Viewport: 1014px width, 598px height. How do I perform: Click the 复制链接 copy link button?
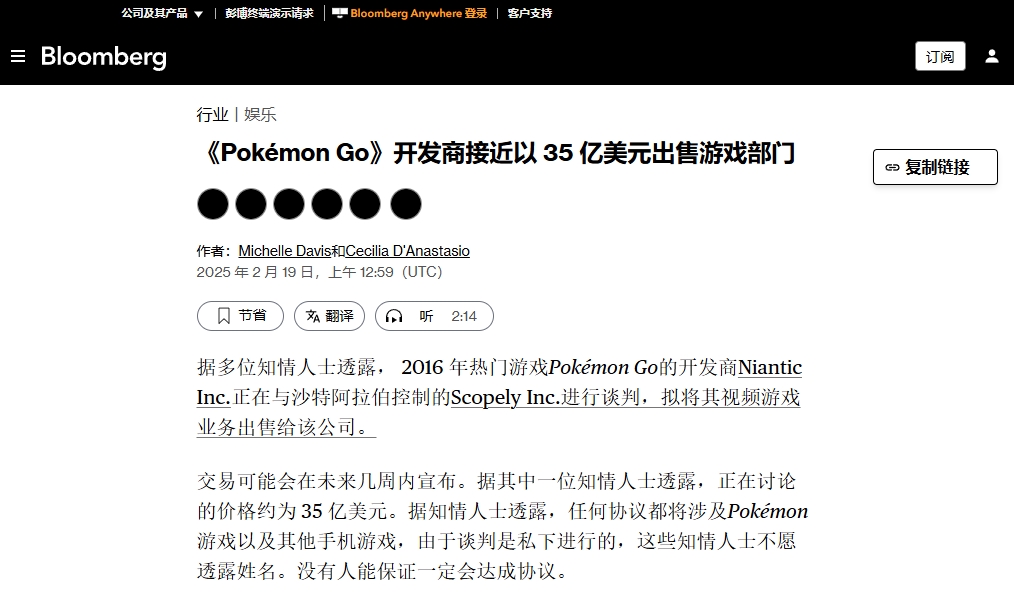click(x=935, y=167)
